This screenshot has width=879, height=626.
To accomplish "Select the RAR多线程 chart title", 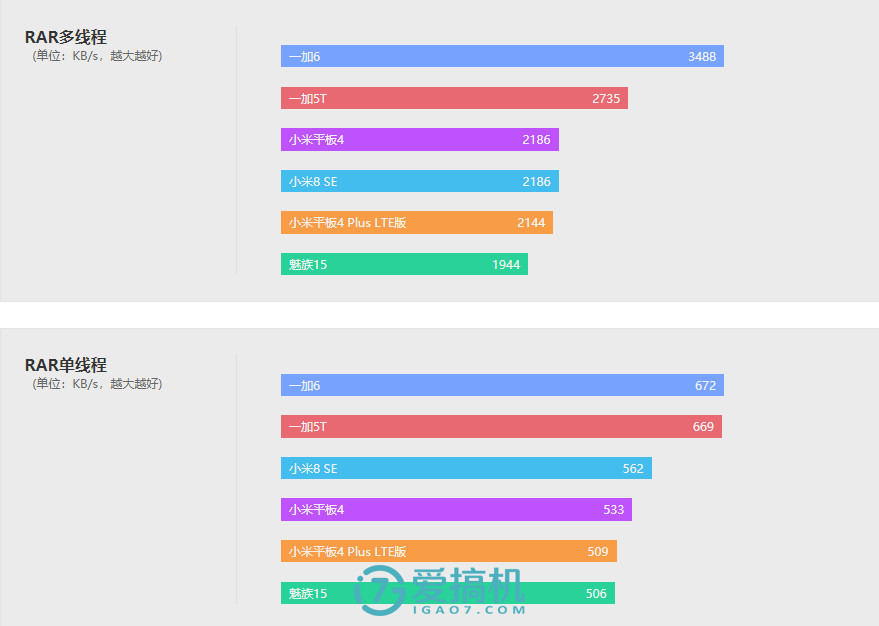I will tap(66, 37).
